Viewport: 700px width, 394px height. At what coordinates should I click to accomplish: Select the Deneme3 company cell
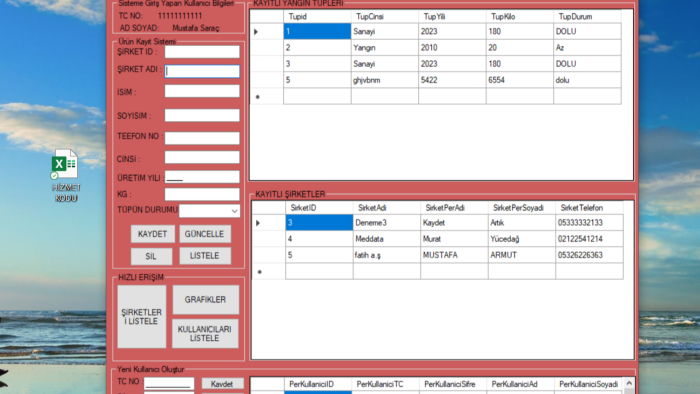(x=387, y=223)
